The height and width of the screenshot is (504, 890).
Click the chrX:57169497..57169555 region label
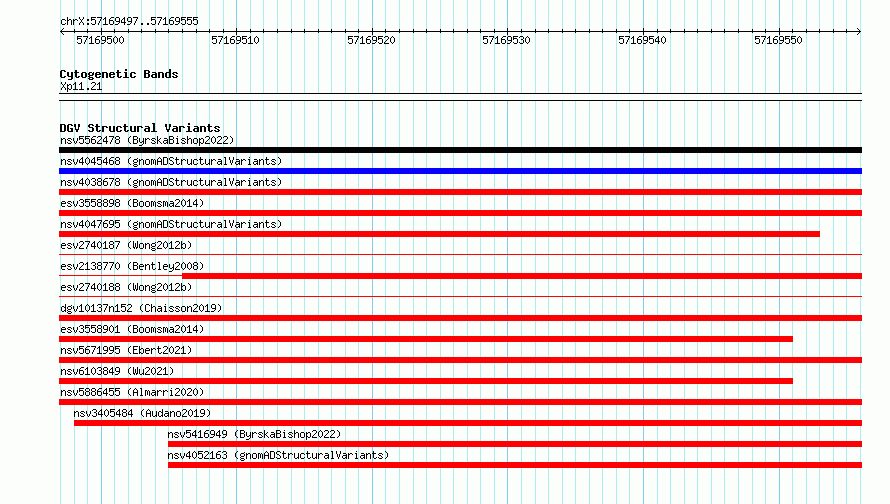point(129,22)
